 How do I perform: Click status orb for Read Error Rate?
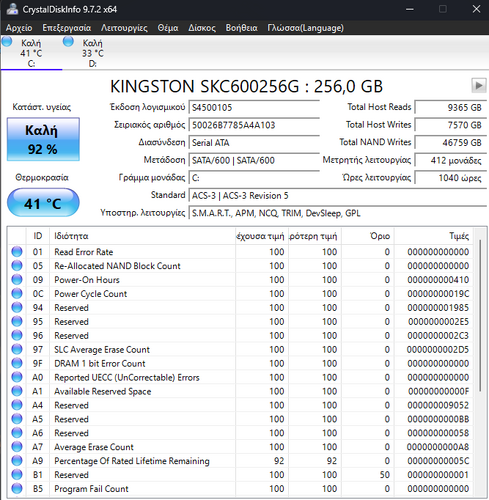tap(17, 252)
